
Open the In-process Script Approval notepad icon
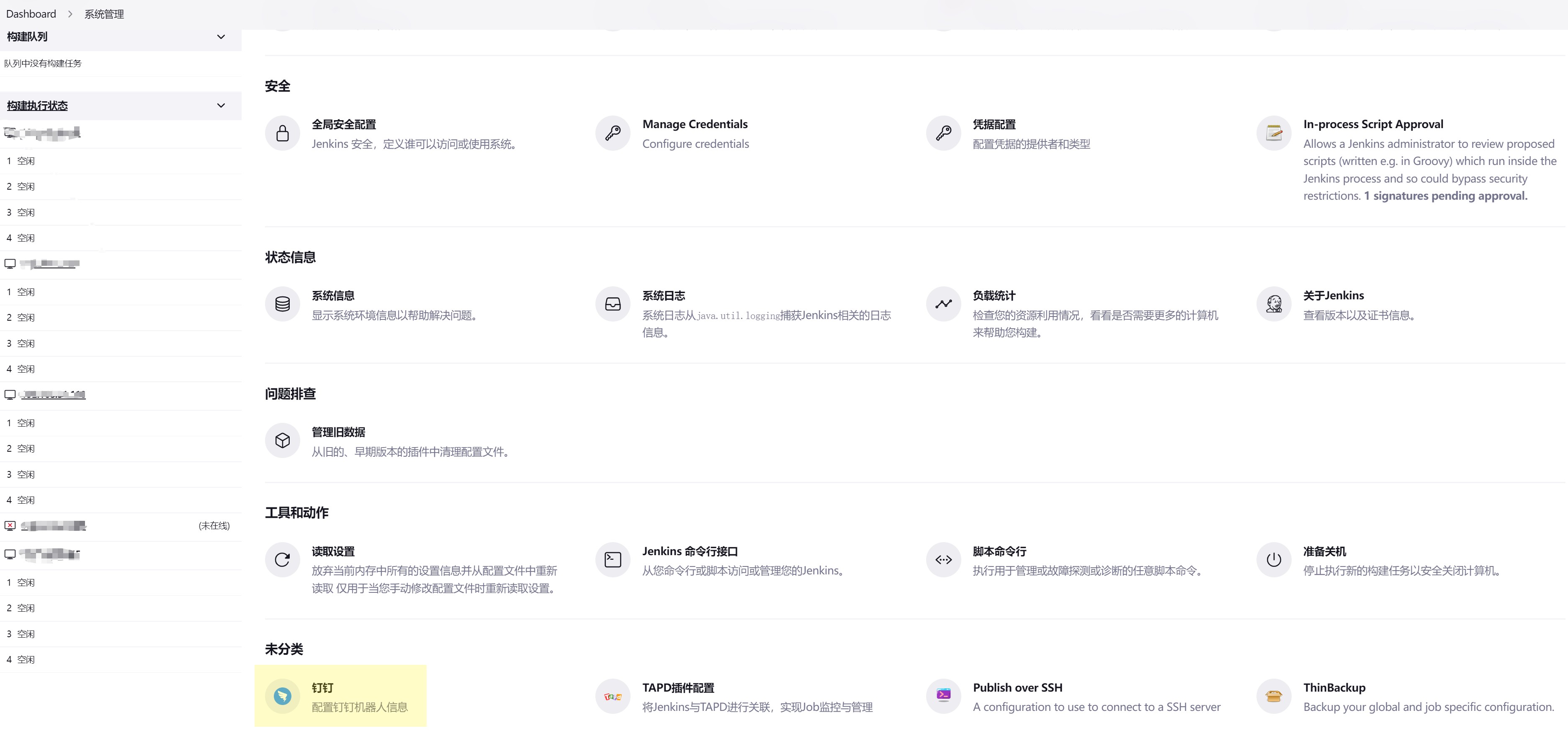[1274, 133]
